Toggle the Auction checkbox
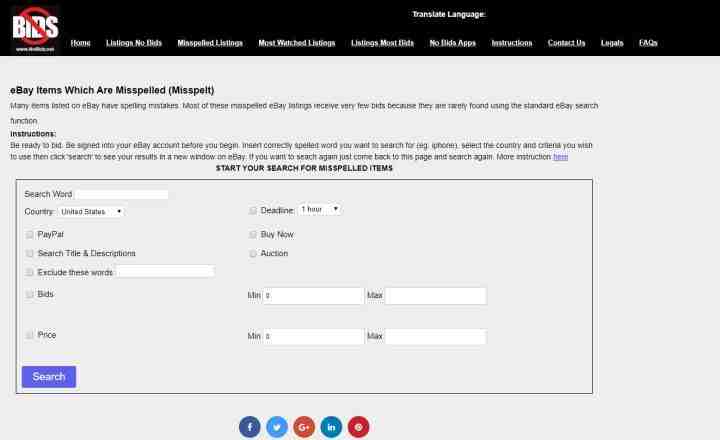Viewport: 720px width, 440px height. coord(253,254)
